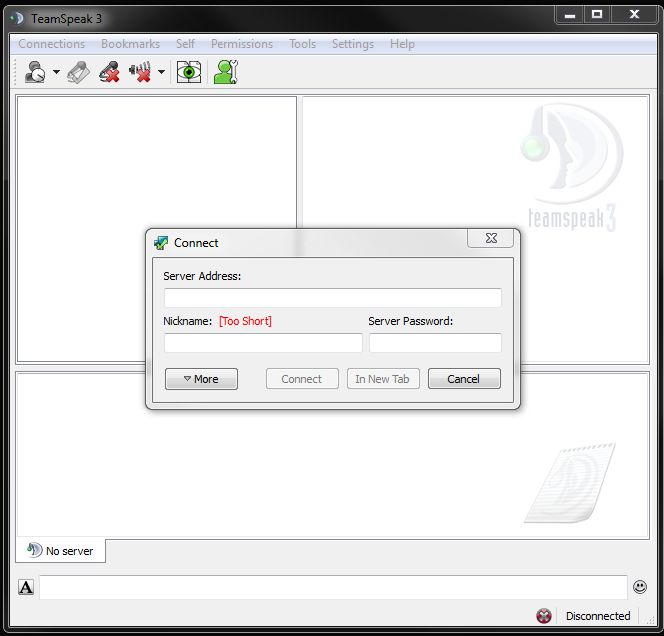Open the smiley emoticon picker
The image size is (664, 636).
pyautogui.click(x=640, y=587)
